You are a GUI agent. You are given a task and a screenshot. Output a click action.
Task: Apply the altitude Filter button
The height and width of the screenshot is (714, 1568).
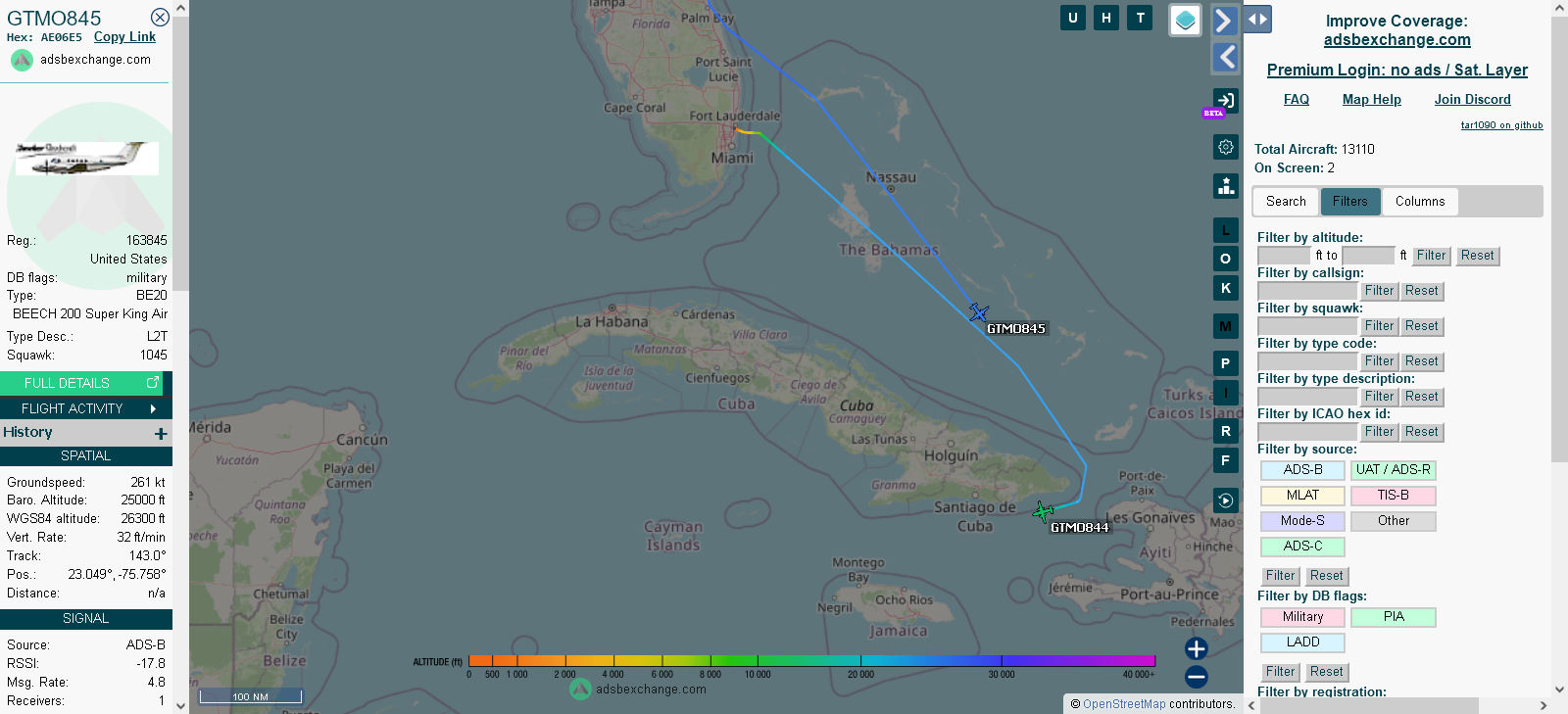click(1432, 256)
